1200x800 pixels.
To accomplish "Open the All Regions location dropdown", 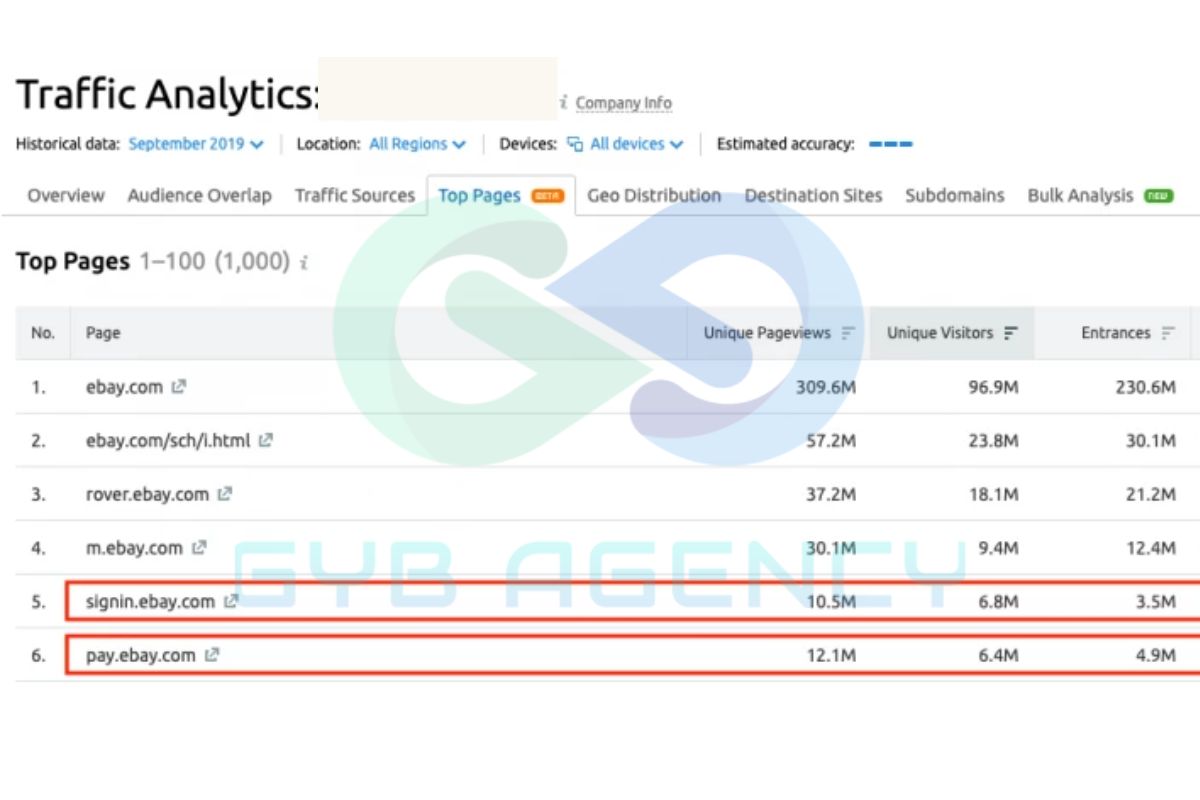I will (x=417, y=144).
